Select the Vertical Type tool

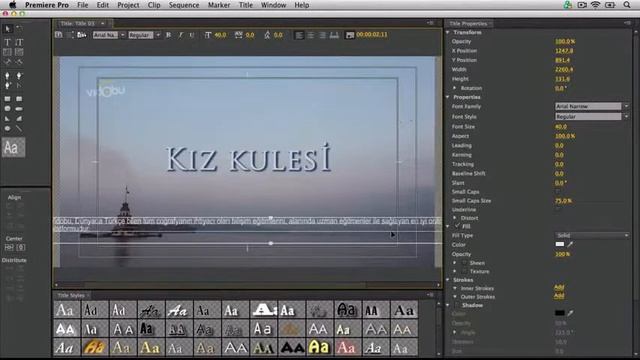19,42
